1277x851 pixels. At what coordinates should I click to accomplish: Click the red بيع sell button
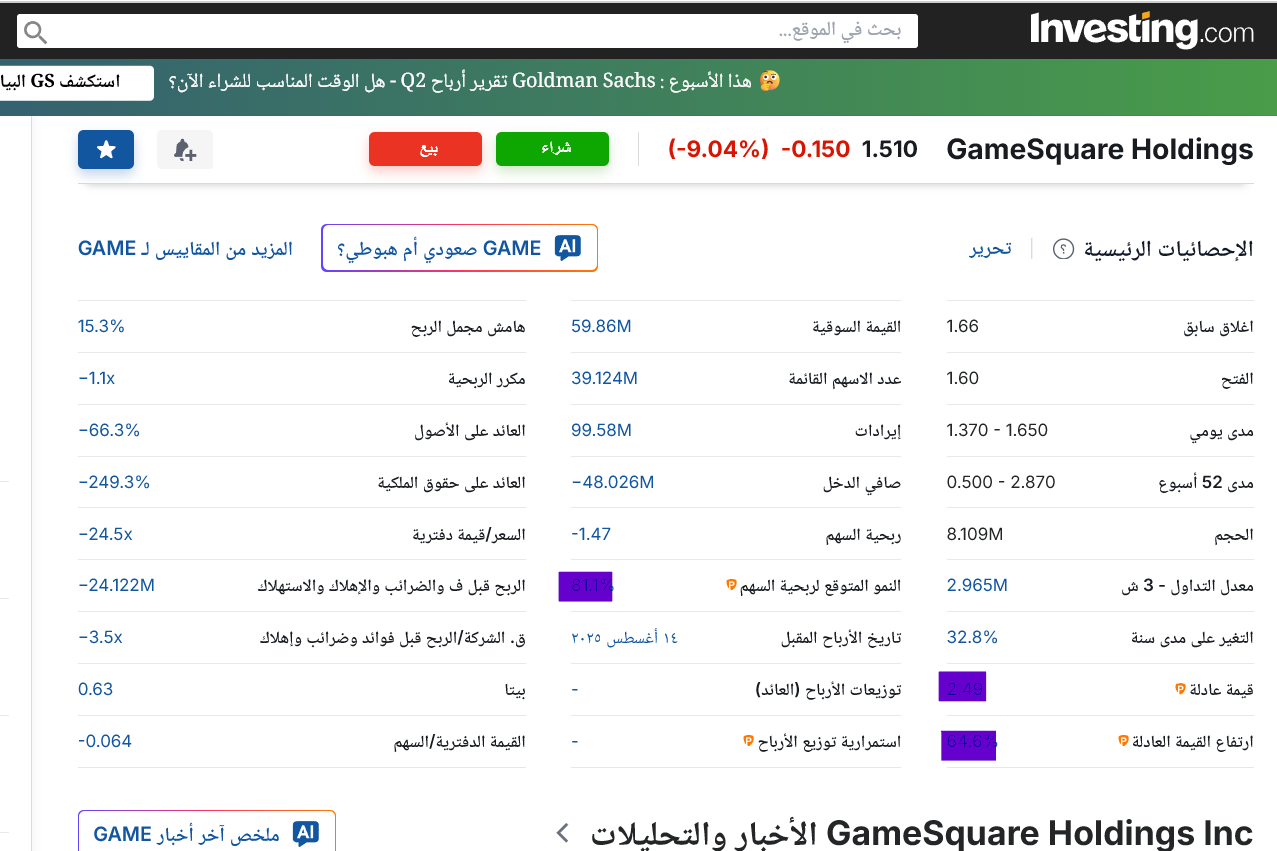tap(426, 149)
